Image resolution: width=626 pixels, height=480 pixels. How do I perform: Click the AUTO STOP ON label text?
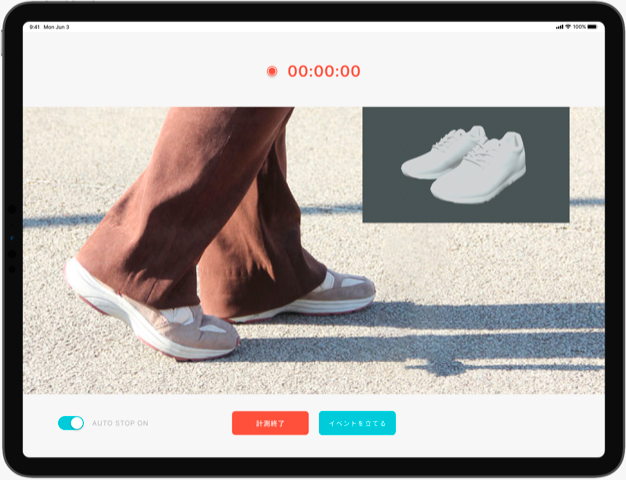(120, 423)
